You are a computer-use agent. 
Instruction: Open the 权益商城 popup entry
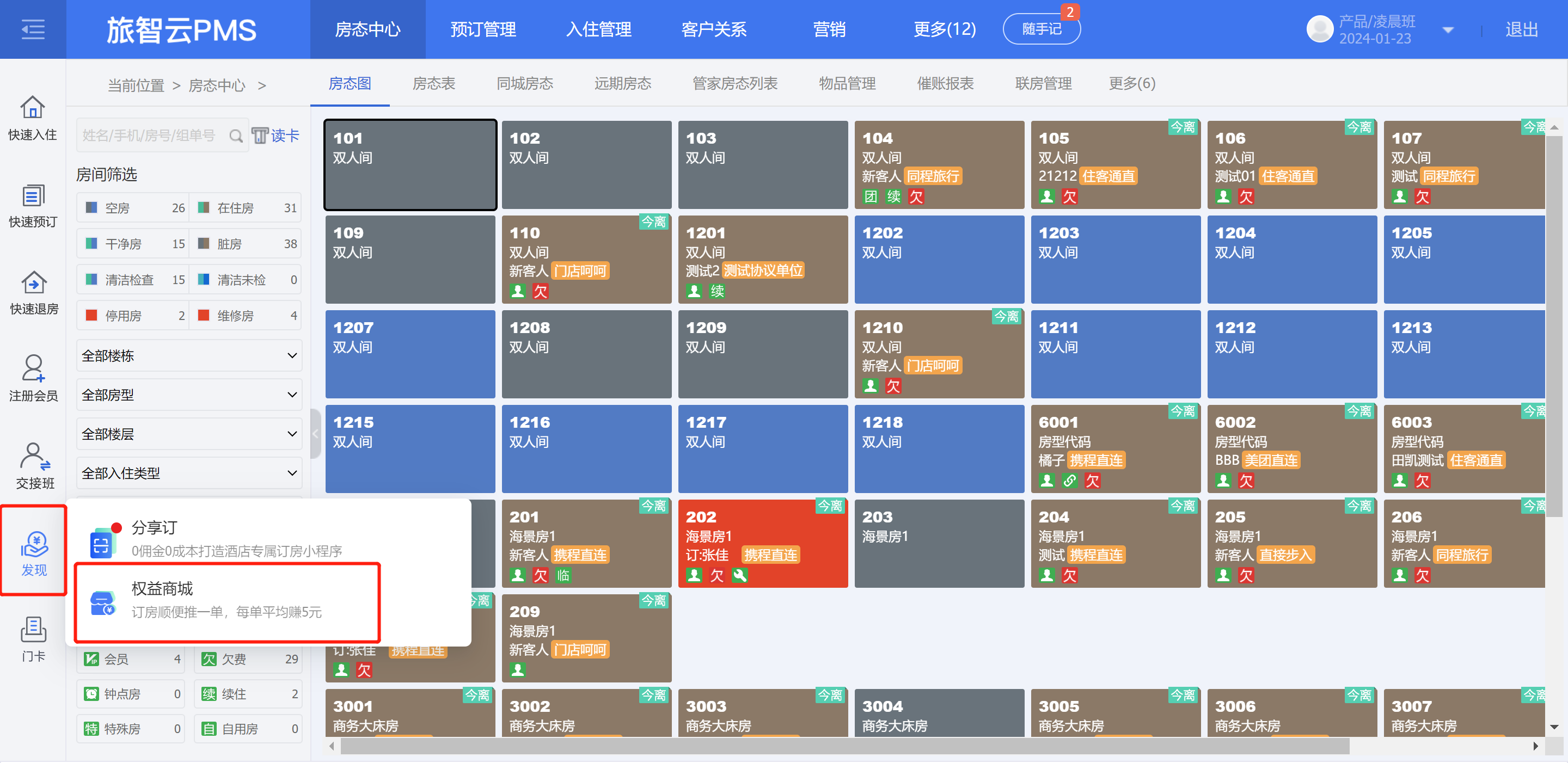point(228,602)
